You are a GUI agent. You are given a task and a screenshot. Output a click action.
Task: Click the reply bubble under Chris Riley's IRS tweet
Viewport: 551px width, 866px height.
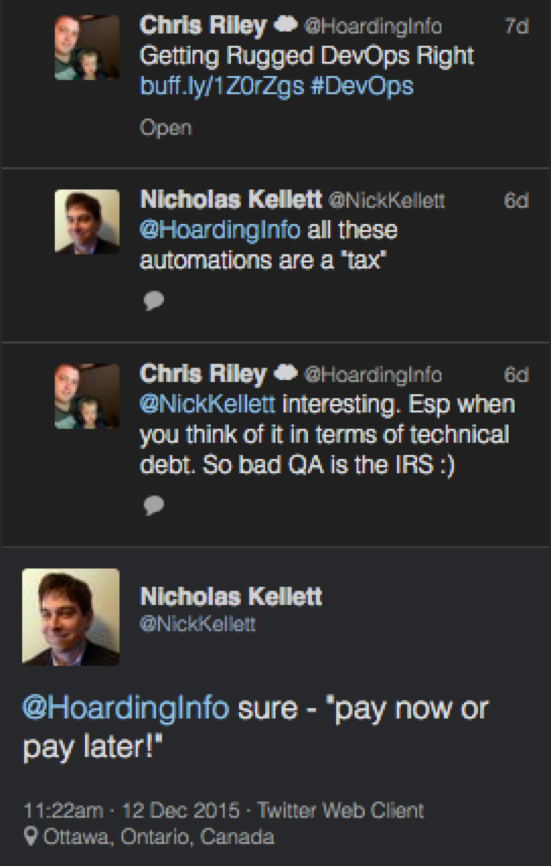tap(153, 505)
